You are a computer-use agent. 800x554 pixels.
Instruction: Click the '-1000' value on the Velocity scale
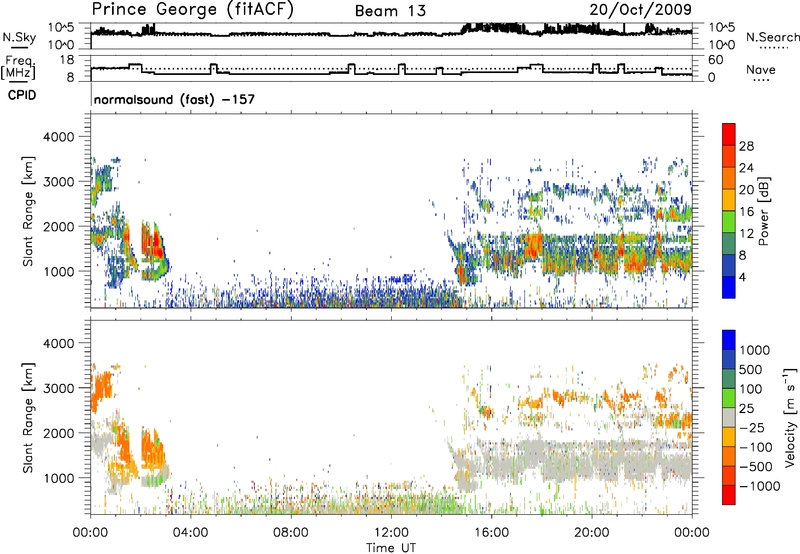[x=759, y=486]
